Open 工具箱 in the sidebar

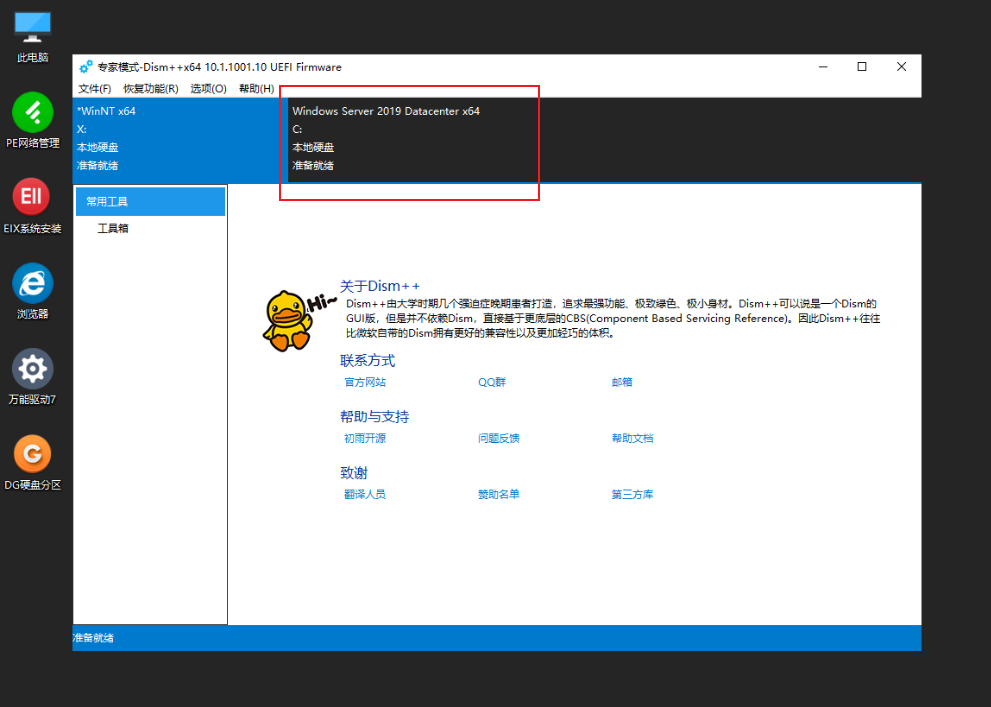point(112,228)
